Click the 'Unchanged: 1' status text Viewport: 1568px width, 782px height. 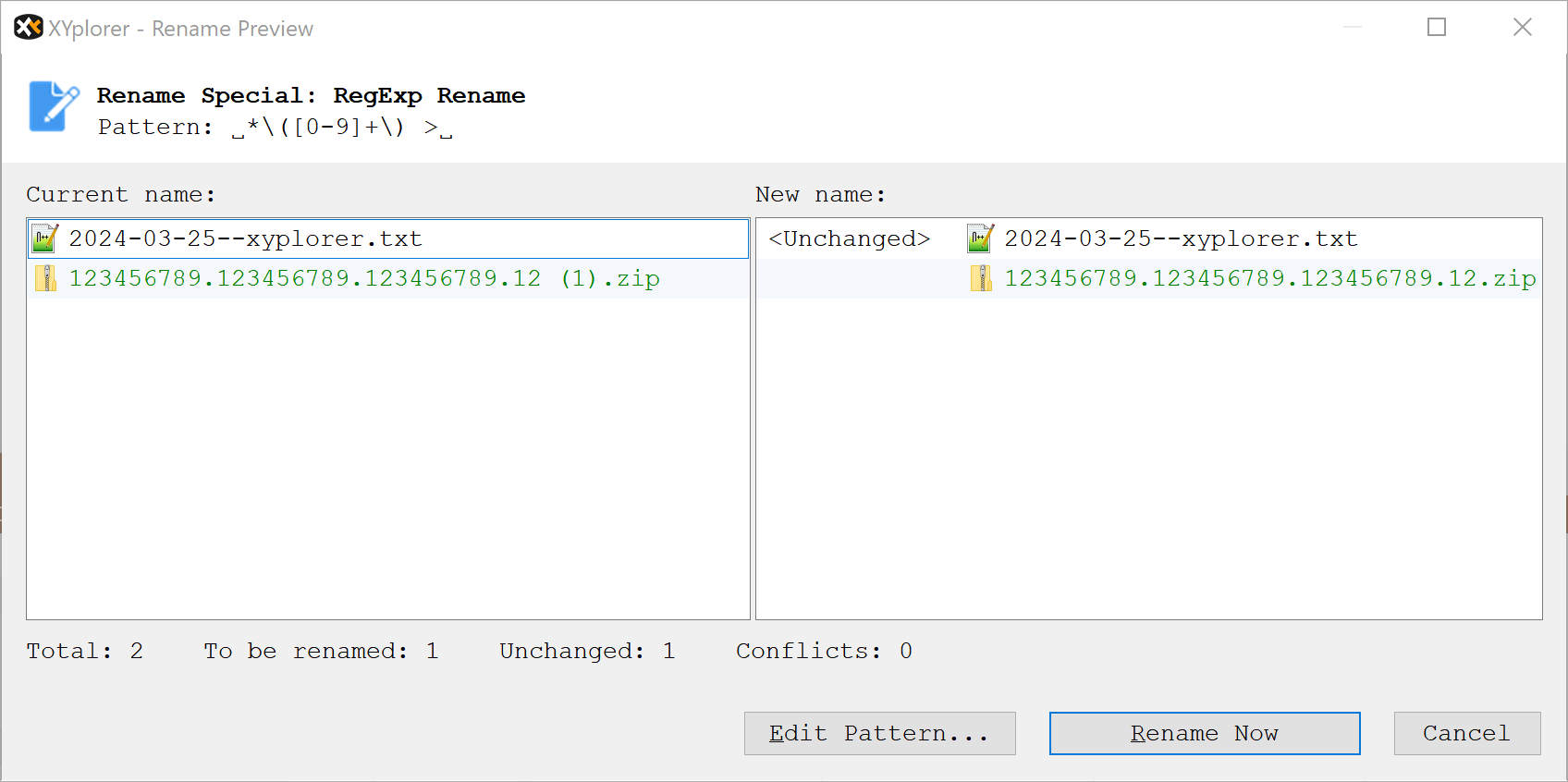pyautogui.click(x=587, y=651)
